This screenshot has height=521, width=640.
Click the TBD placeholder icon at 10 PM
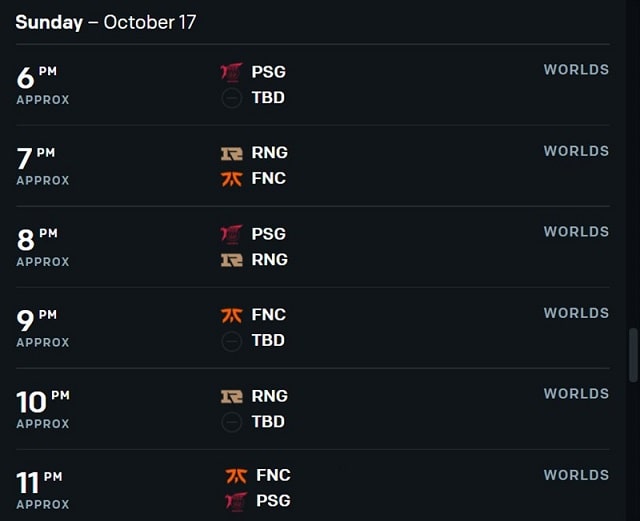pyautogui.click(x=231, y=422)
